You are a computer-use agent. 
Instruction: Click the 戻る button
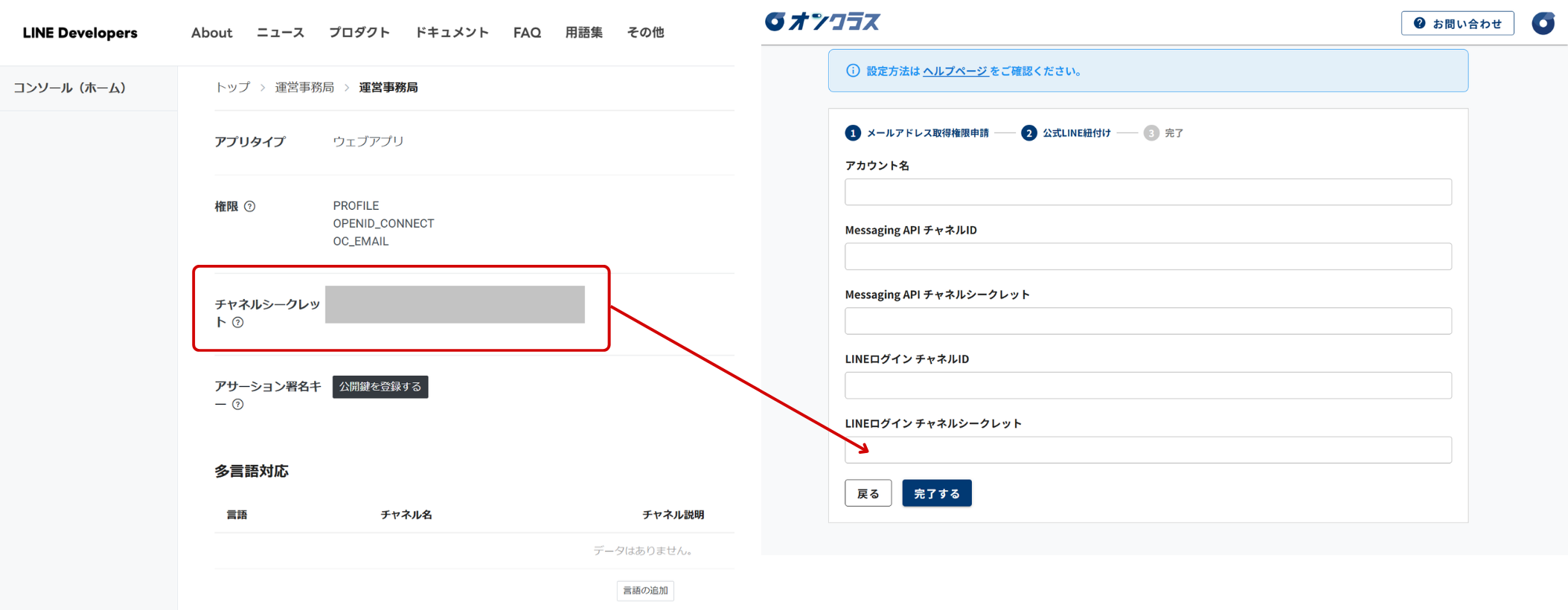(x=868, y=493)
